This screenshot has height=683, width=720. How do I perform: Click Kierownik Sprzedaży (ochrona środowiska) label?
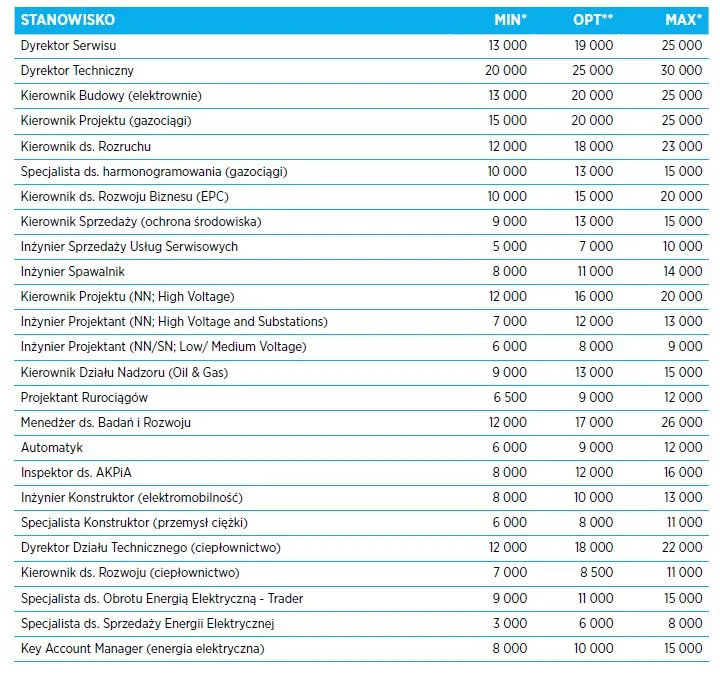[x=141, y=221]
